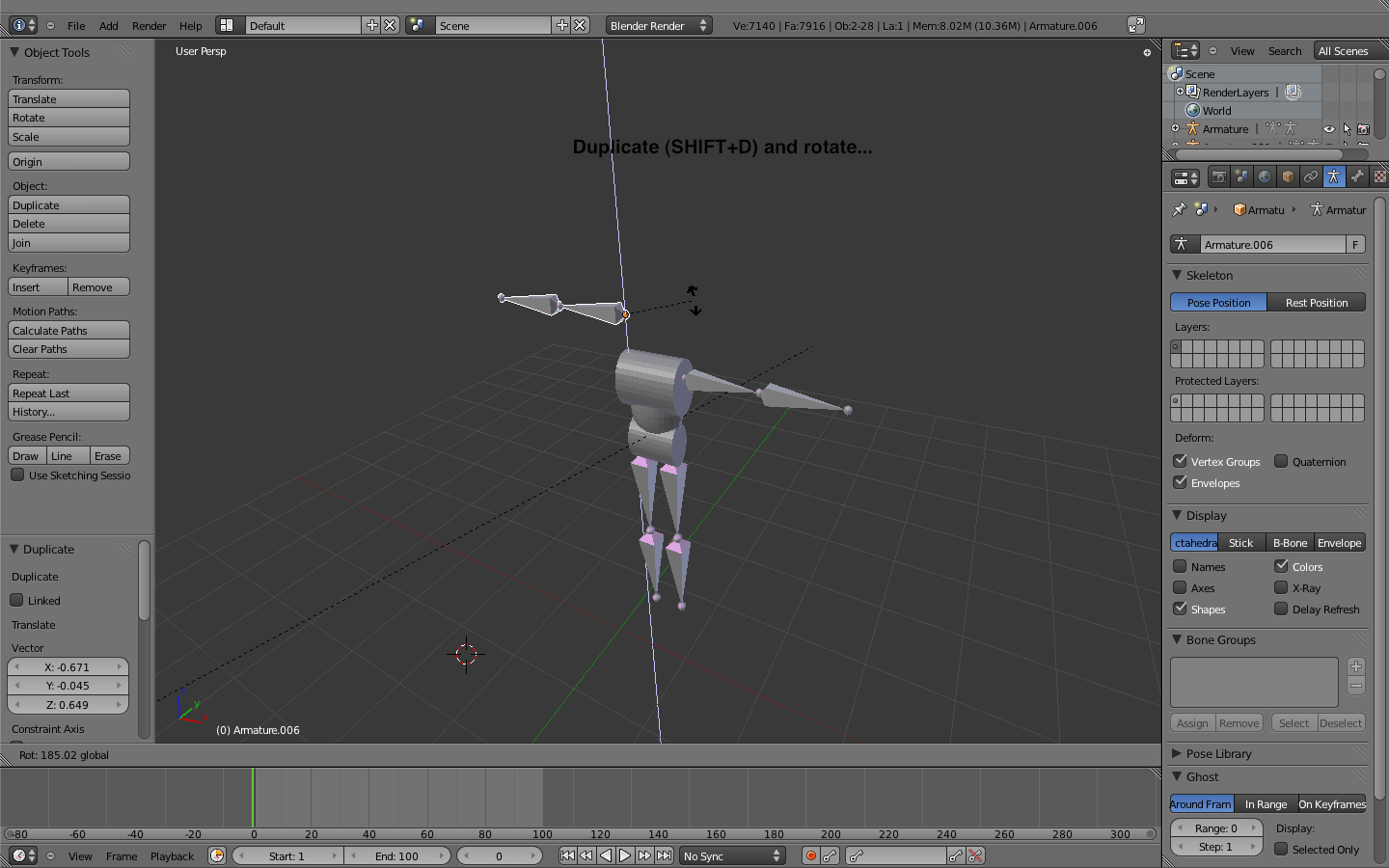The width and height of the screenshot is (1389, 868).
Task: Open the Render properties tab (camera icon)
Action: [x=1219, y=177]
